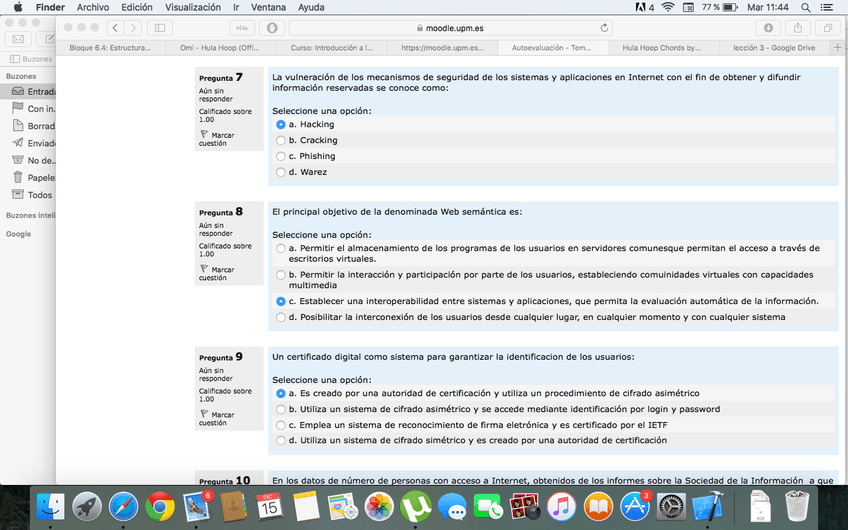Click the Safari back navigation arrow
The image size is (848, 530).
click(116, 28)
